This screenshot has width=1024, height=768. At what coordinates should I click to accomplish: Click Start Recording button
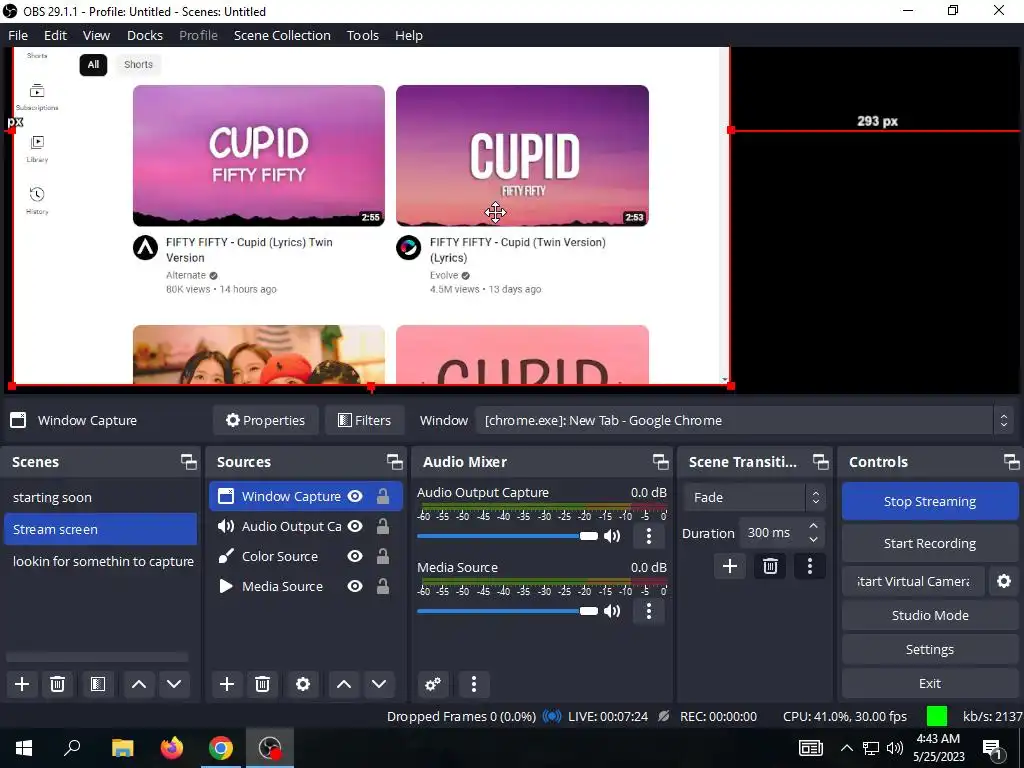929,543
